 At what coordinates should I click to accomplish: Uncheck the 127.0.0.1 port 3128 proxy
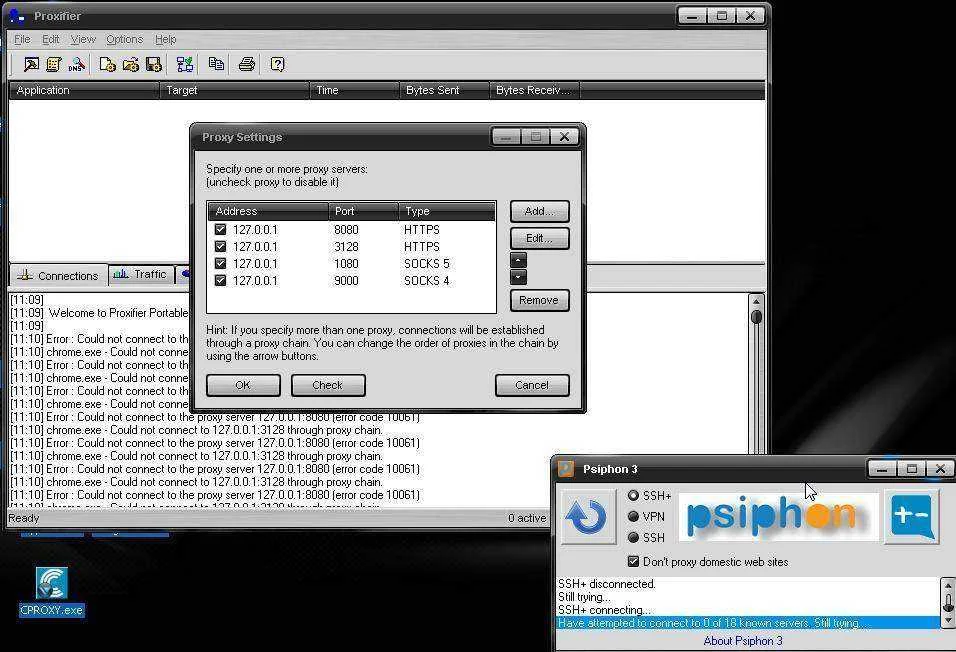pyautogui.click(x=220, y=246)
